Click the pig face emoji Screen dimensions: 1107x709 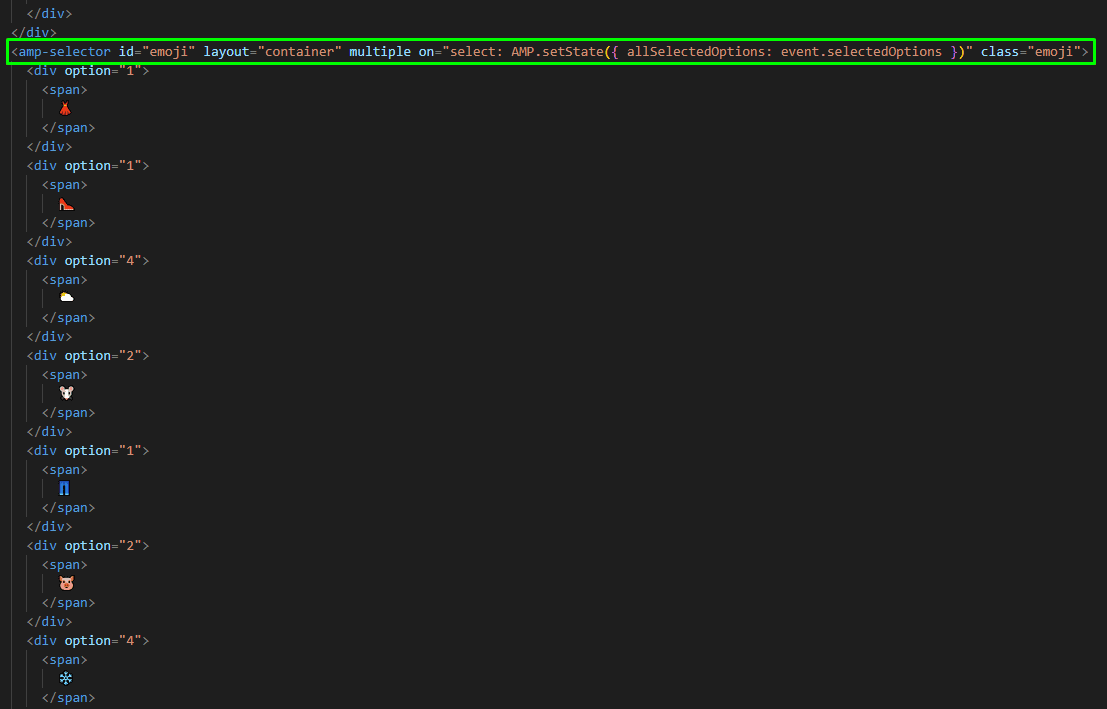66,583
